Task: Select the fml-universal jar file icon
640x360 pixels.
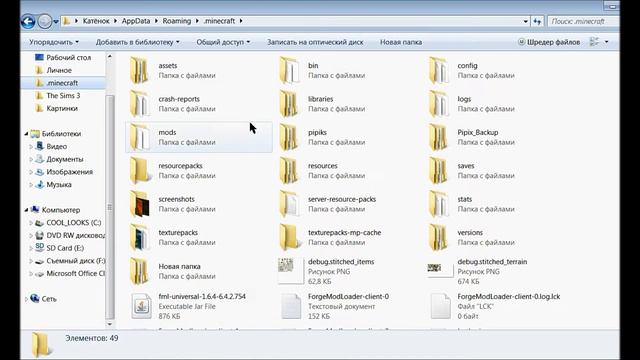Action: tap(142, 306)
